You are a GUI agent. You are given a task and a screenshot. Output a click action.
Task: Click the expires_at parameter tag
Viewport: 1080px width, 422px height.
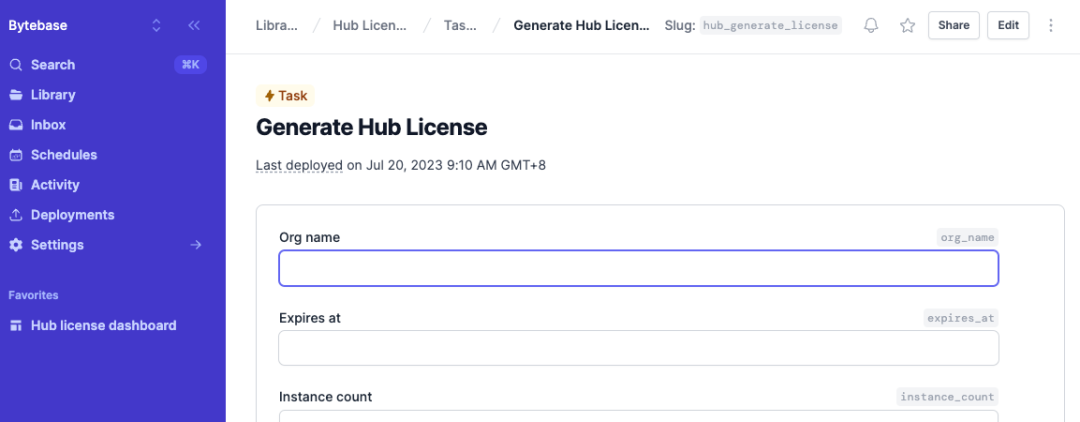(x=961, y=317)
